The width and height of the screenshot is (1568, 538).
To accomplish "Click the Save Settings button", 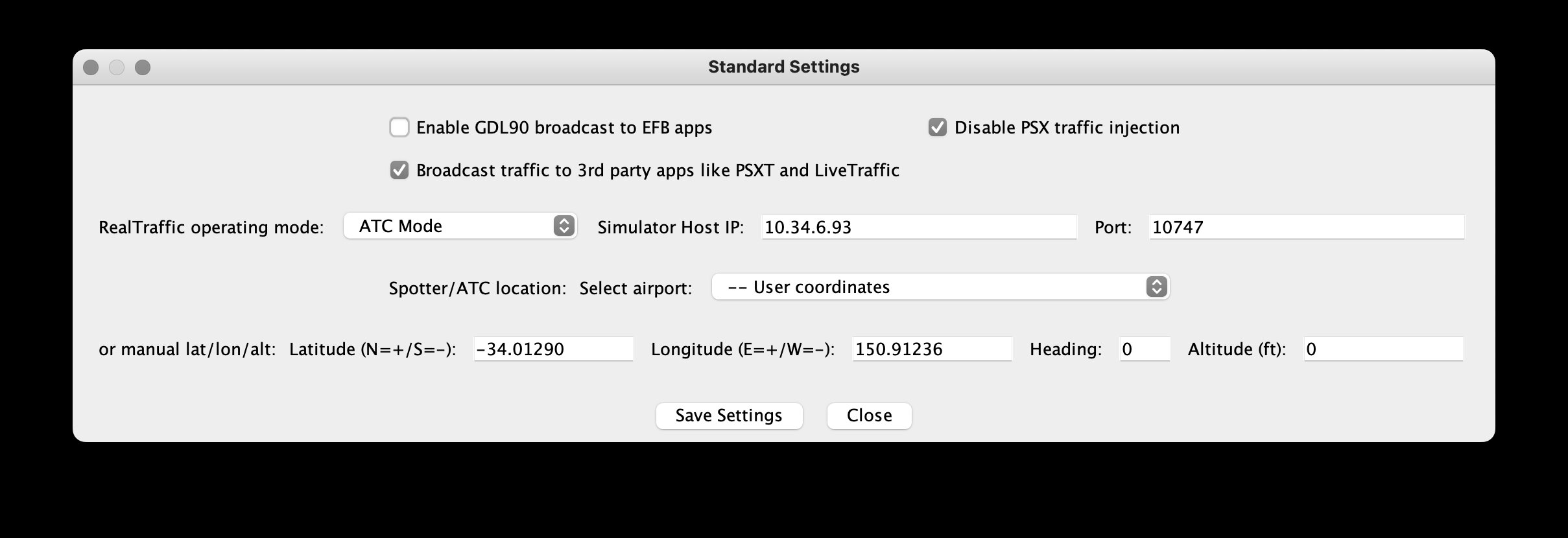I will pyautogui.click(x=729, y=415).
